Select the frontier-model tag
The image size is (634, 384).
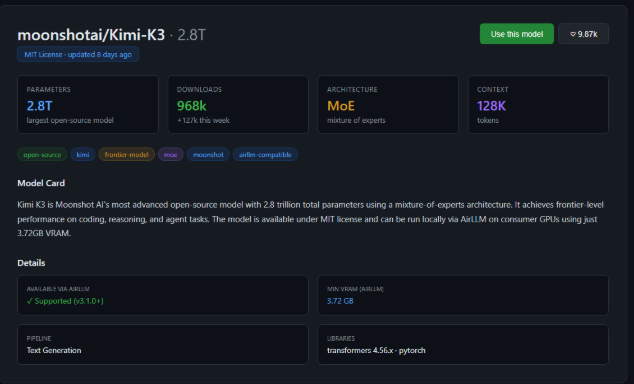(x=127, y=154)
